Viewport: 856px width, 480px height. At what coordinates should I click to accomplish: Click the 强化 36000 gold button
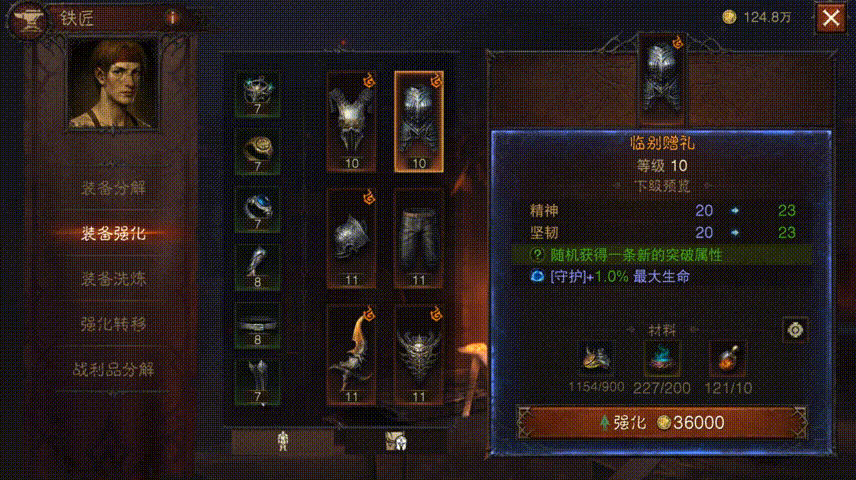[662, 423]
